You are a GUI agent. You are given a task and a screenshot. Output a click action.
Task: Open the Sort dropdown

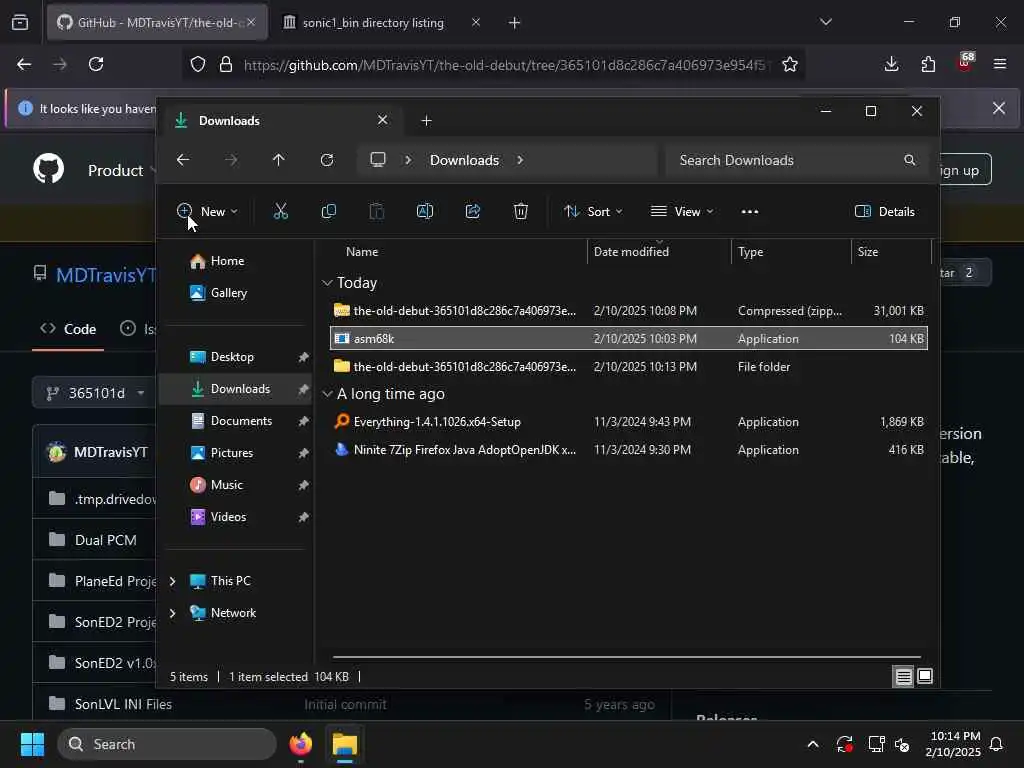tap(593, 212)
